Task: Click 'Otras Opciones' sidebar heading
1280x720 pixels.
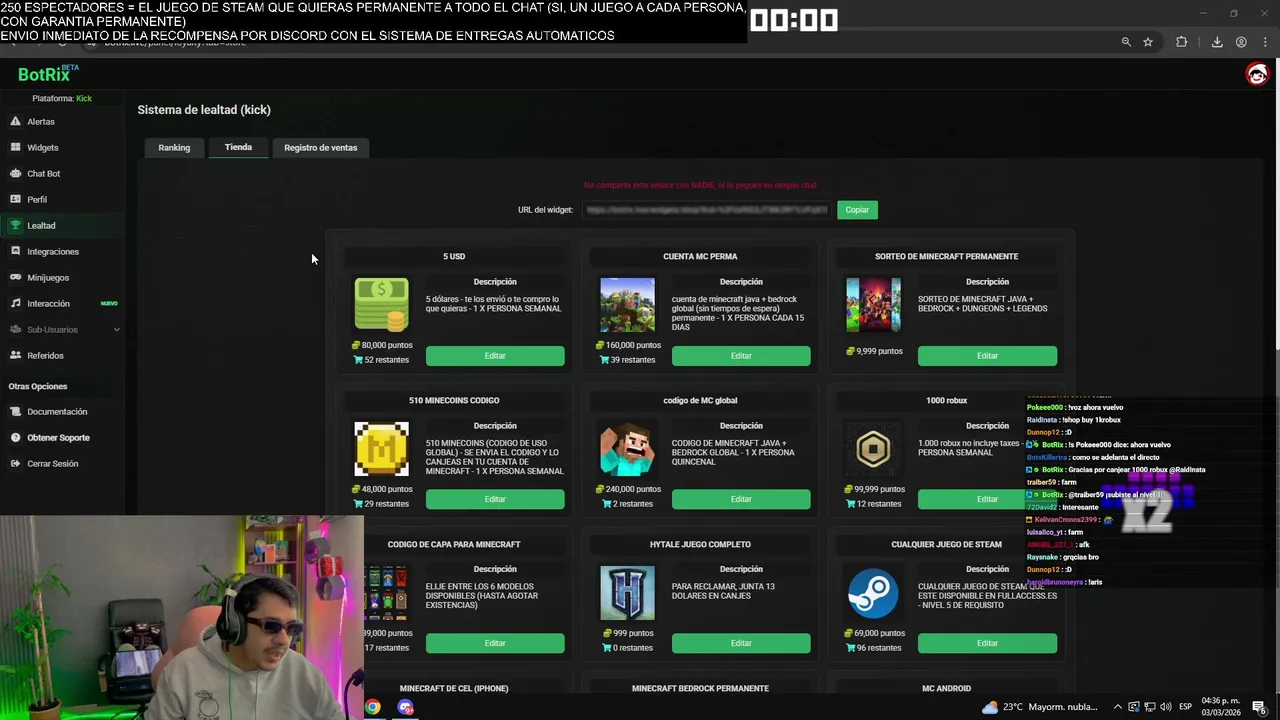Action: (38, 386)
